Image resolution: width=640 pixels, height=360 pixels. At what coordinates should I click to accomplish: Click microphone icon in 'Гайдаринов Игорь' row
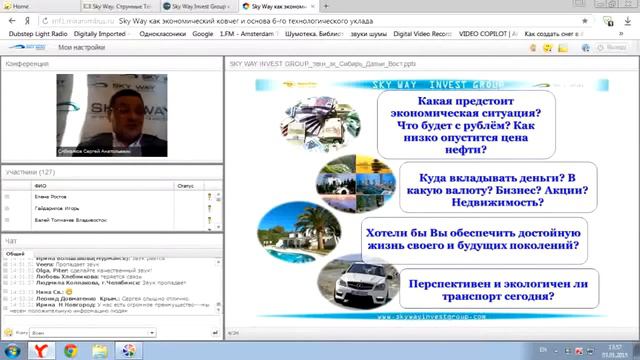(x=209, y=208)
